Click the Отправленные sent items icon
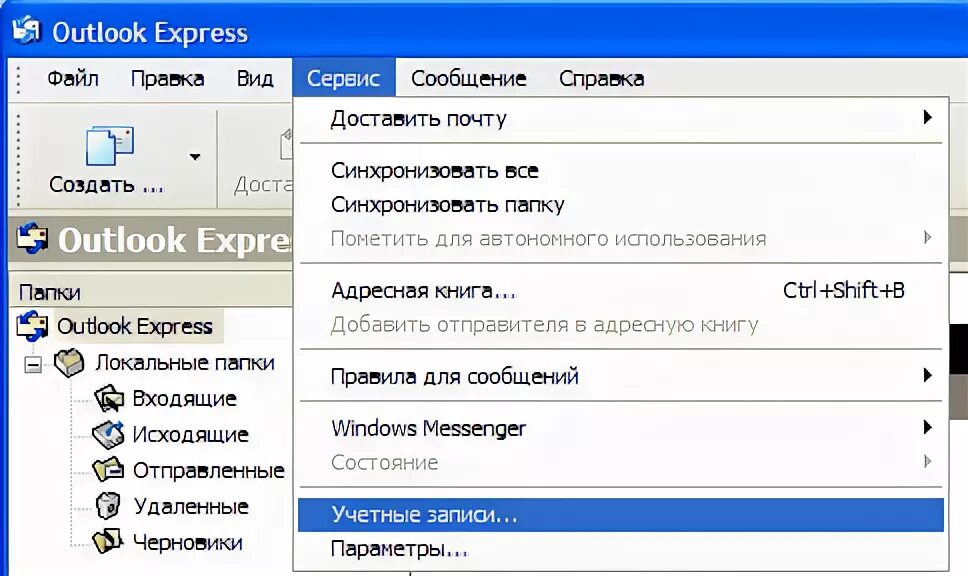The image size is (968, 576). click(109, 470)
